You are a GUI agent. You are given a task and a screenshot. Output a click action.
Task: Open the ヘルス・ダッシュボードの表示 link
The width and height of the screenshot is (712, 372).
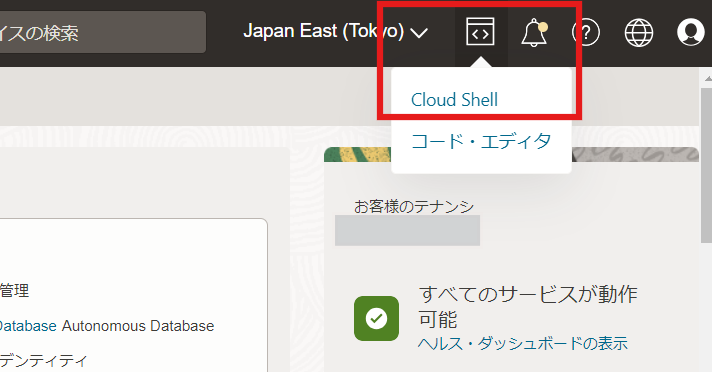[523, 343]
